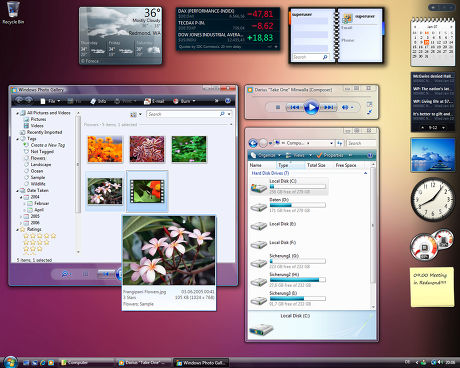Select the orange flowers thumbnail
This screenshot has height=368, width=460.
(x=105, y=149)
